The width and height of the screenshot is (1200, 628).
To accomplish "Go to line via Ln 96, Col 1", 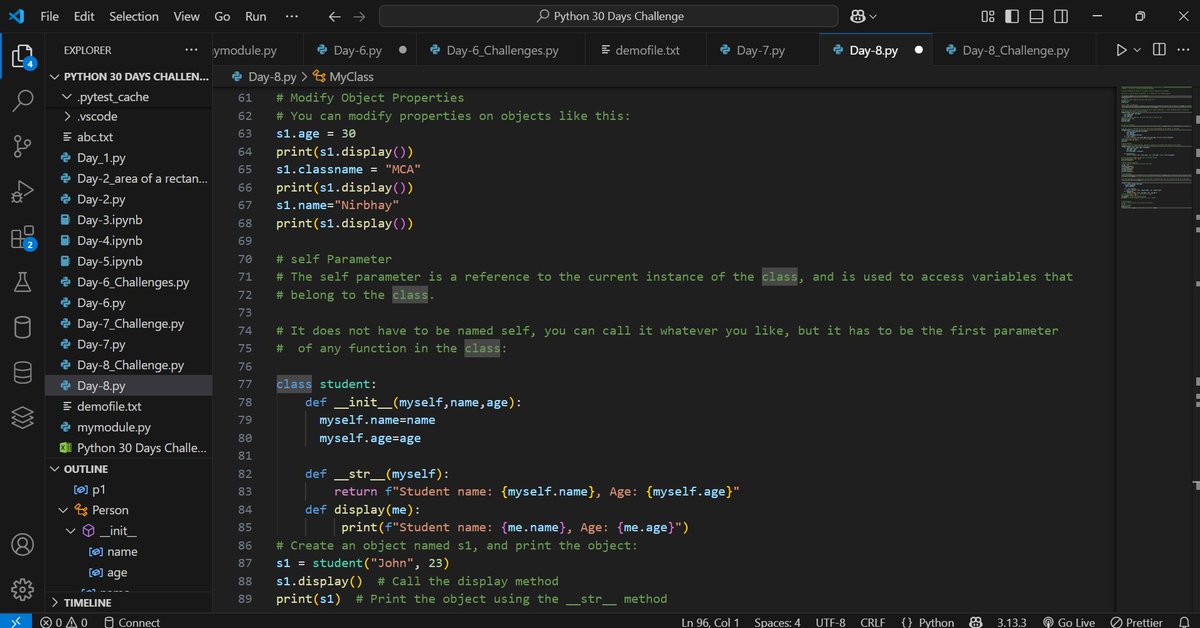I will pos(710,622).
